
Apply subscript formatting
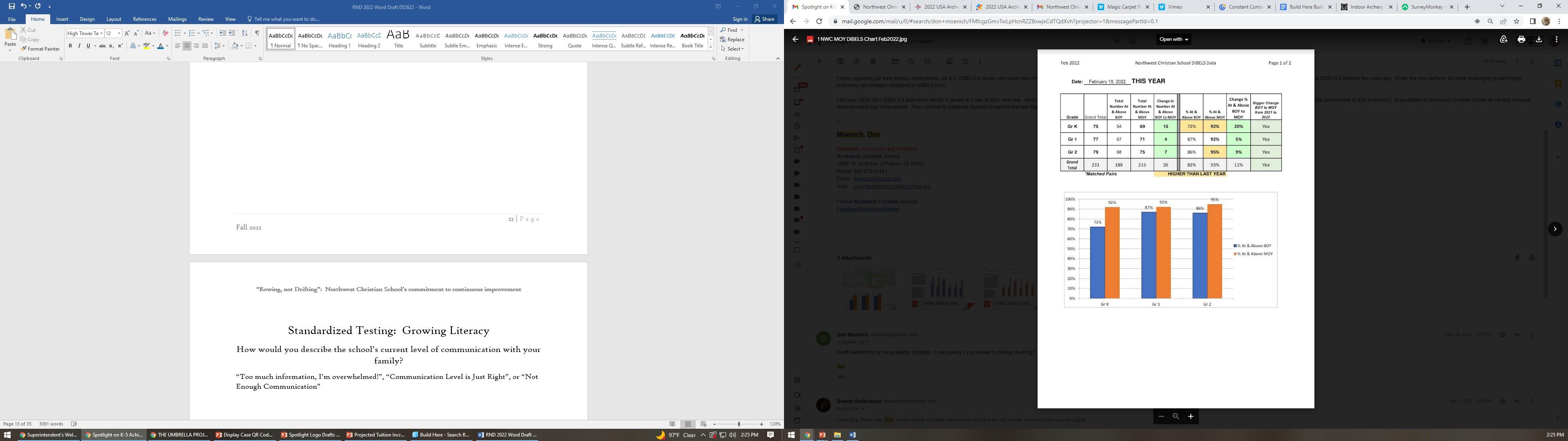pyautogui.click(x=111, y=46)
